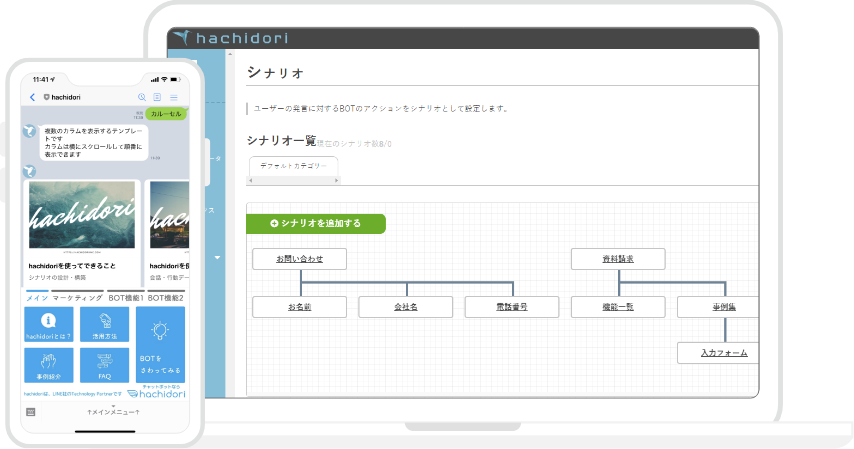Image resolution: width=854 pixels, height=449 pixels.
Task: Tap the keyboard icon at the phone's bottom left
Action: (x=31, y=412)
